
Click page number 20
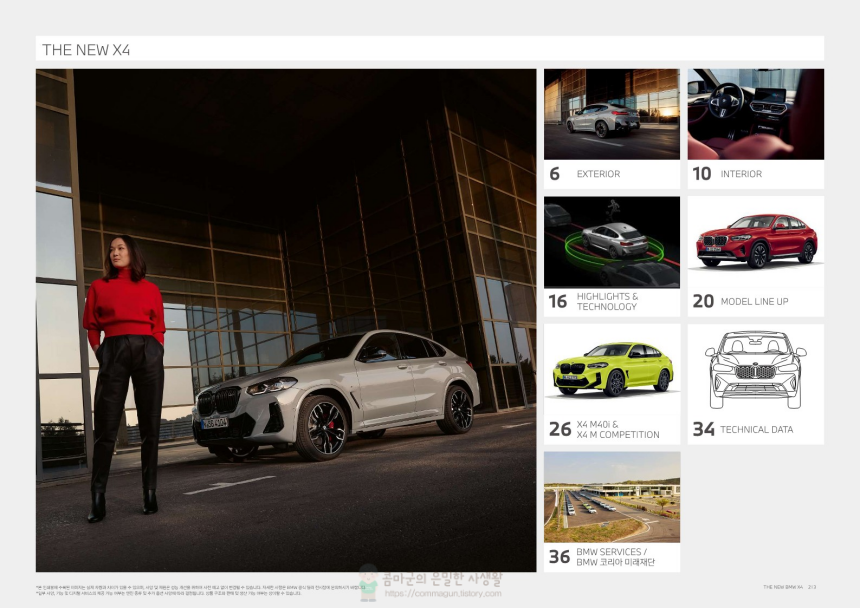point(703,301)
